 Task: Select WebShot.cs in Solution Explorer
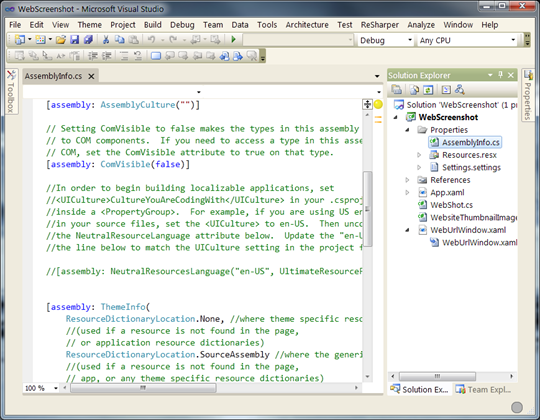click(x=451, y=205)
